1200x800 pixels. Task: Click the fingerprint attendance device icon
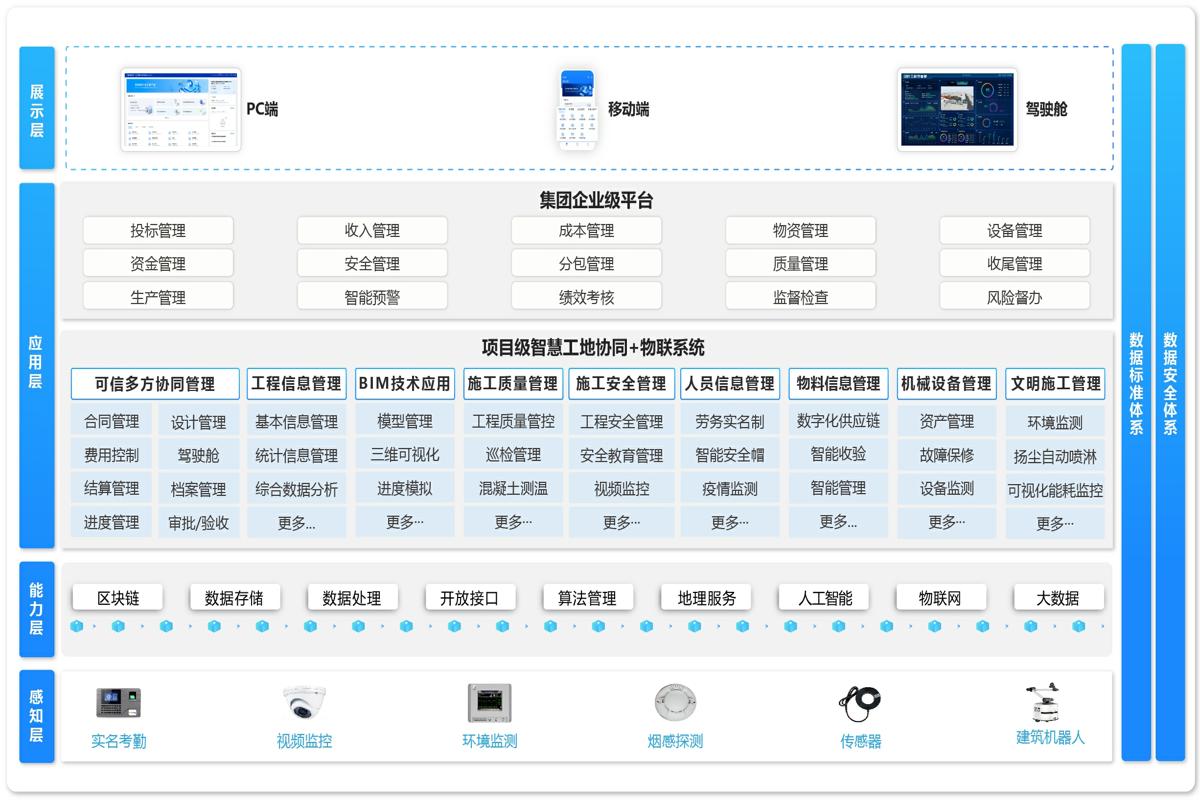tap(119, 704)
